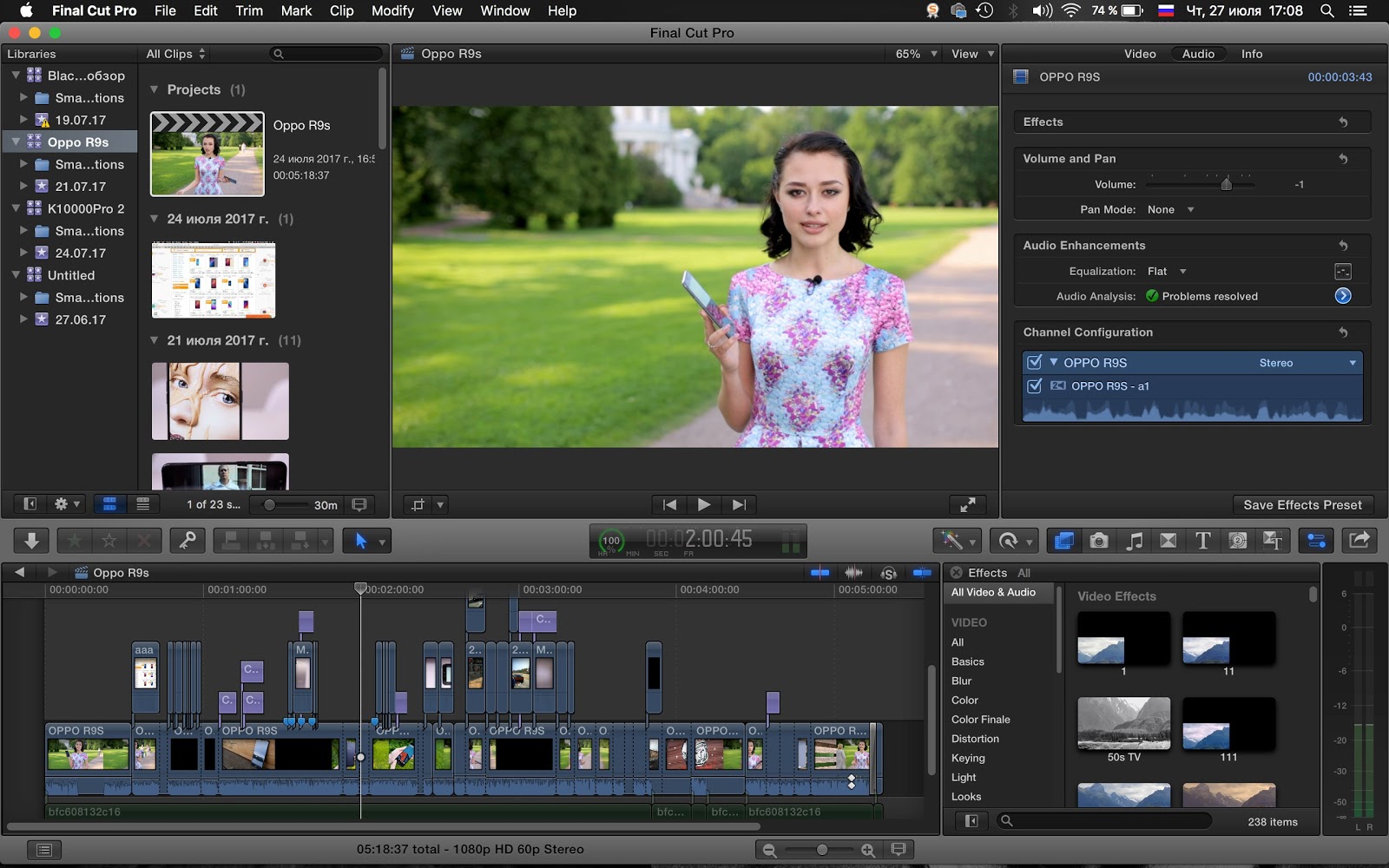Click the import media arrow button
Screen dimensions: 1389x868
(31, 541)
